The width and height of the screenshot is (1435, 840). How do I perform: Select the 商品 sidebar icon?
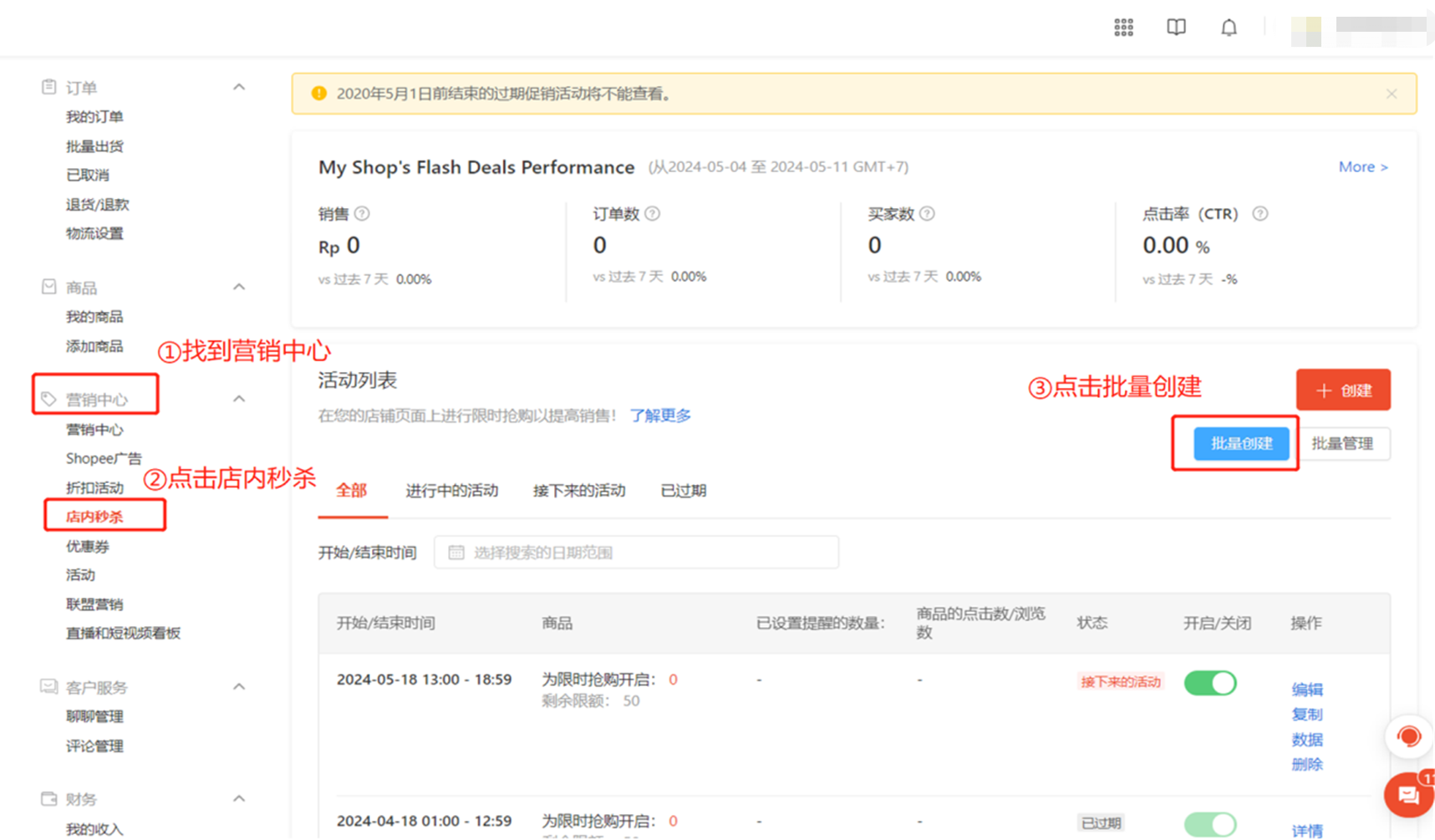tap(48, 286)
